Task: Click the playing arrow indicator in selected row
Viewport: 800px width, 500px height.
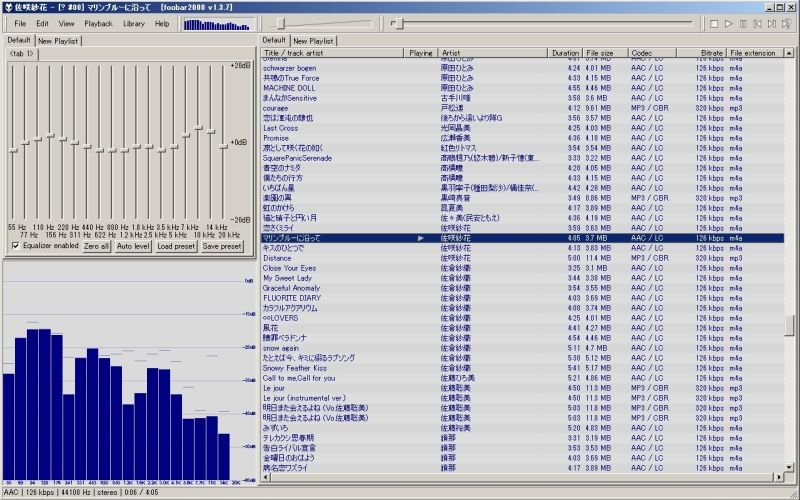Action: pos(421,238)
